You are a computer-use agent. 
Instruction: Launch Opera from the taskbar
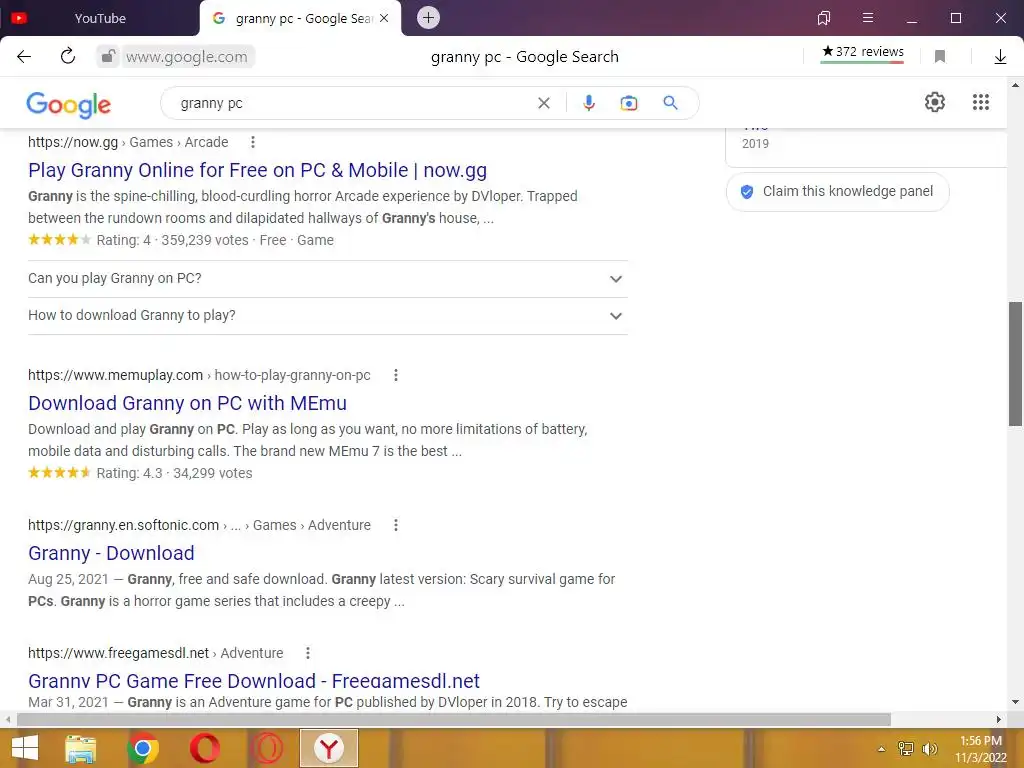pyautogui.click(x=204, y=748)
